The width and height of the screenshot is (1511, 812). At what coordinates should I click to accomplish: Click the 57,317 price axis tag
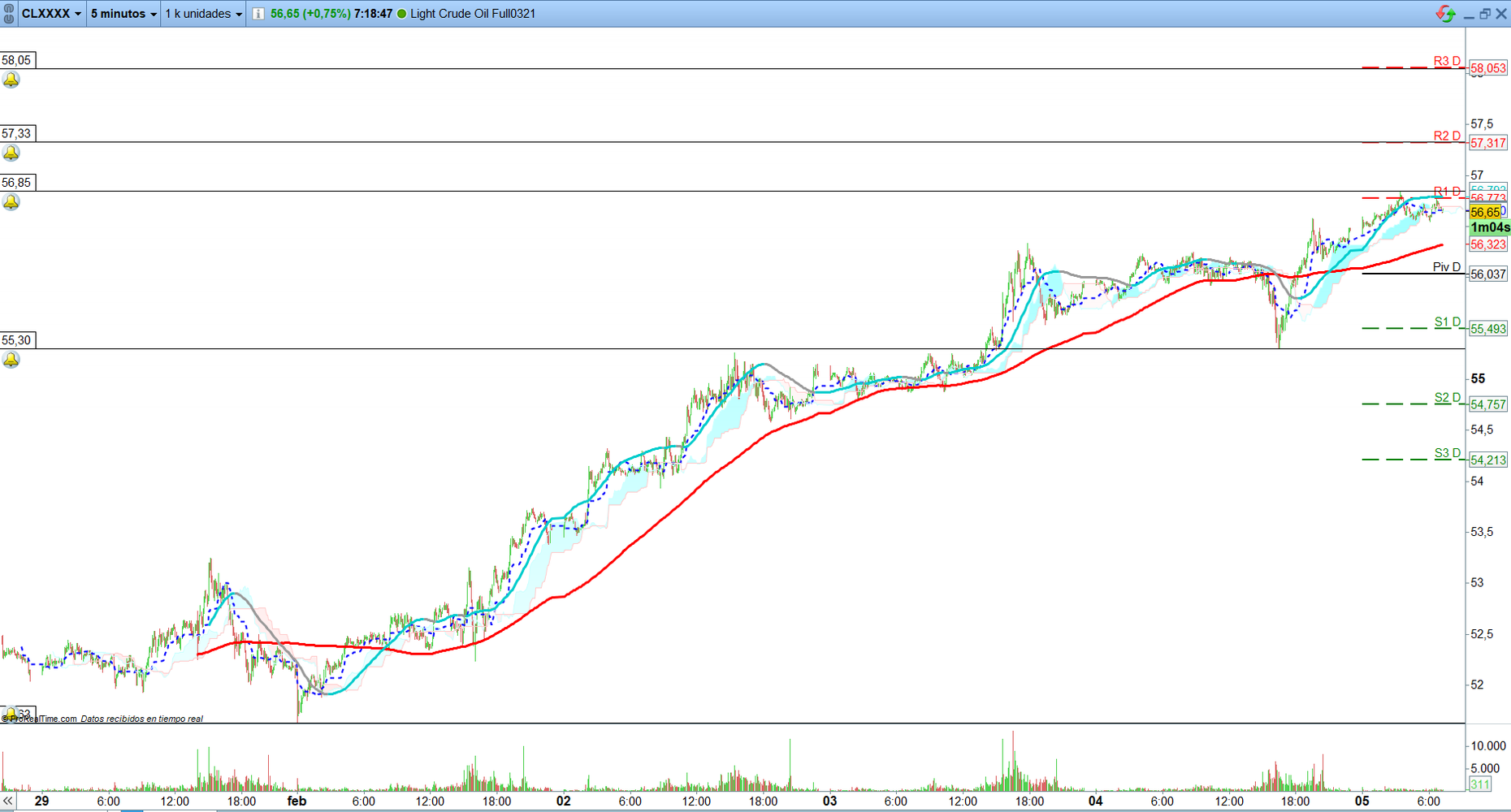pyautogui.click(x=1488, y=143)
